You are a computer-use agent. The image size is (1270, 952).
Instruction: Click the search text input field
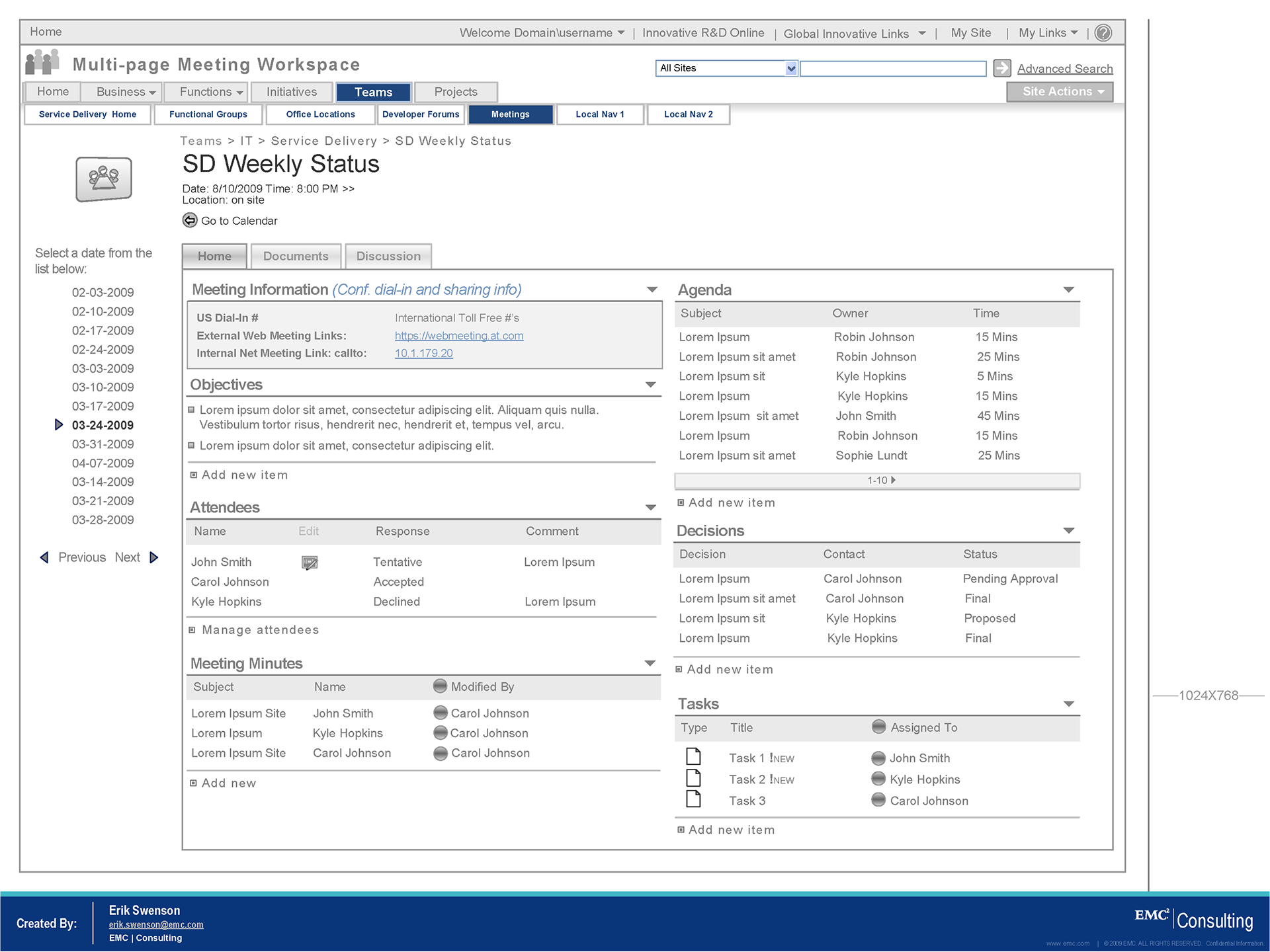pos(892,68)
